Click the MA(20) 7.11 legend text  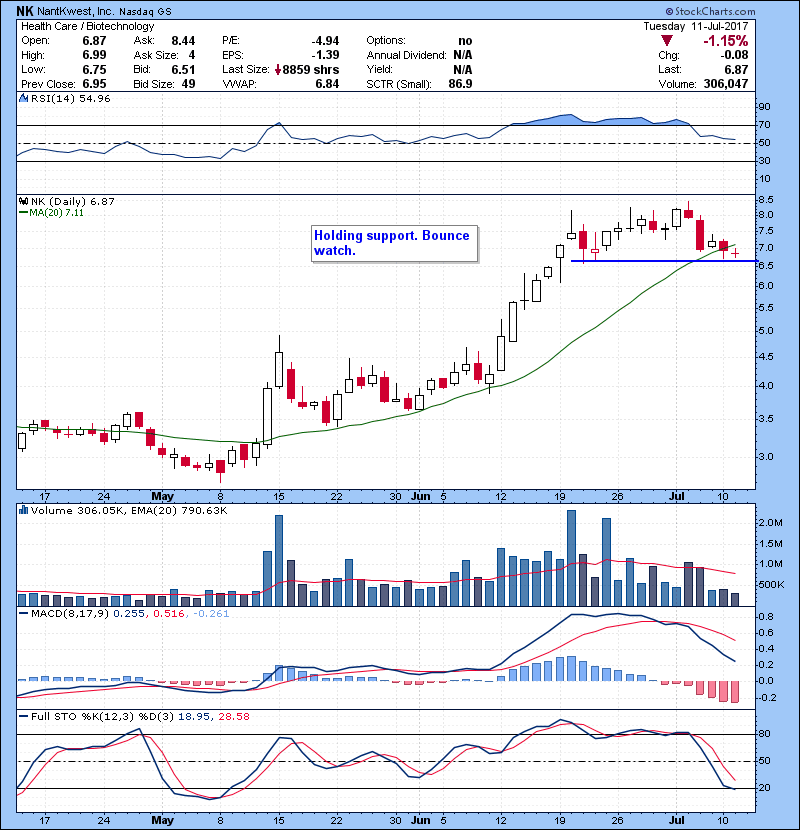coord(56,213)
